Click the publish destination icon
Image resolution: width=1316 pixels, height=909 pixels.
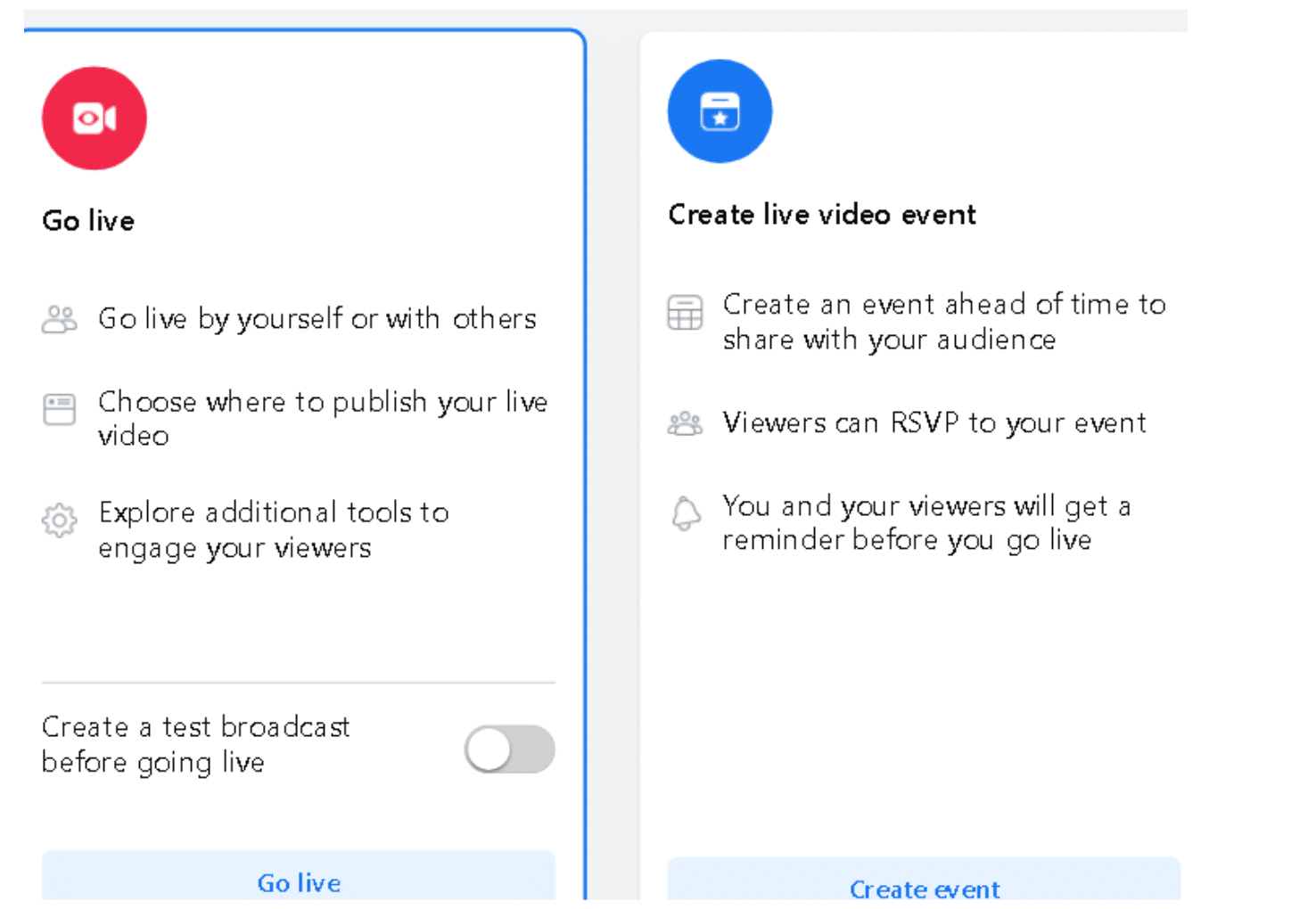(59, 409)
